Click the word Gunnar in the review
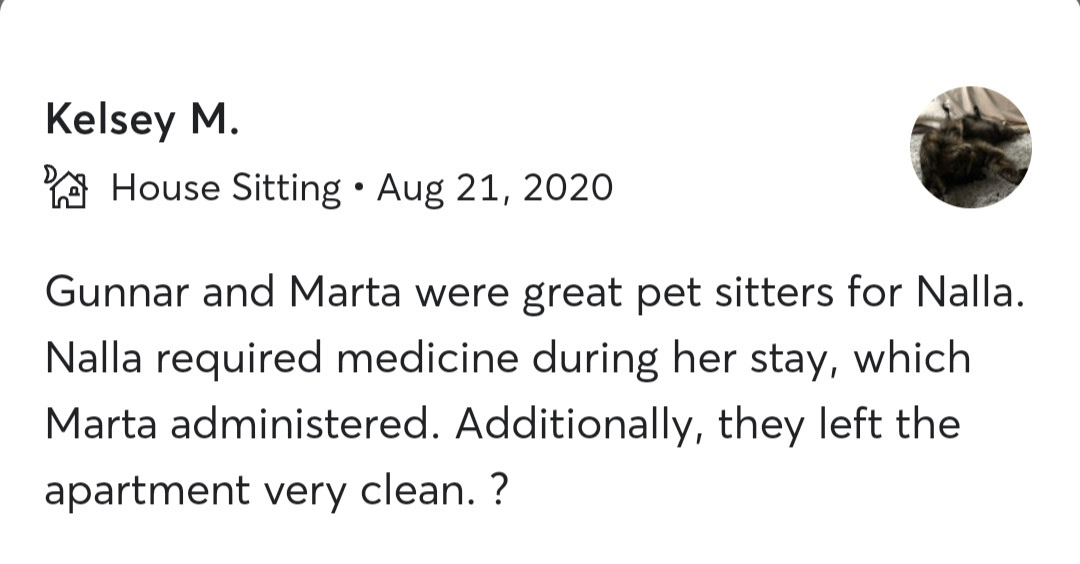 pyautogui.click(x=110, y=291)
